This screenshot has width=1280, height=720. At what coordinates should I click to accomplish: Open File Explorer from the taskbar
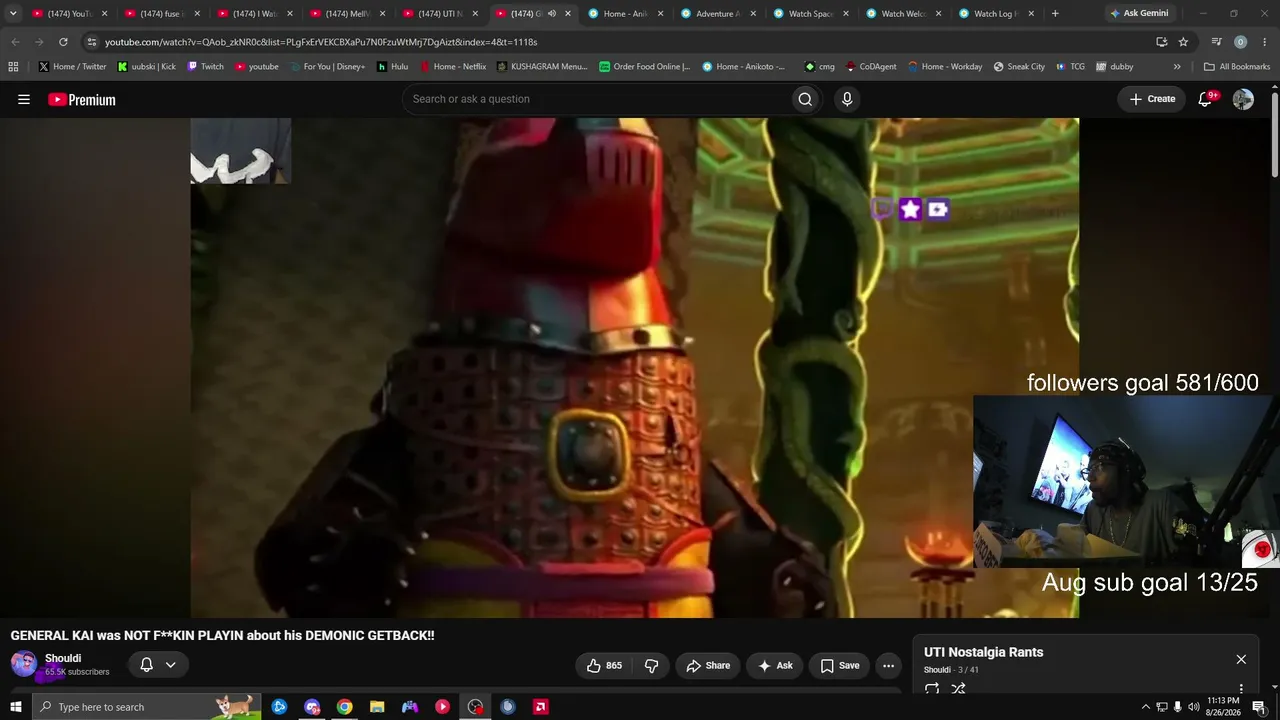pos(377,707)
